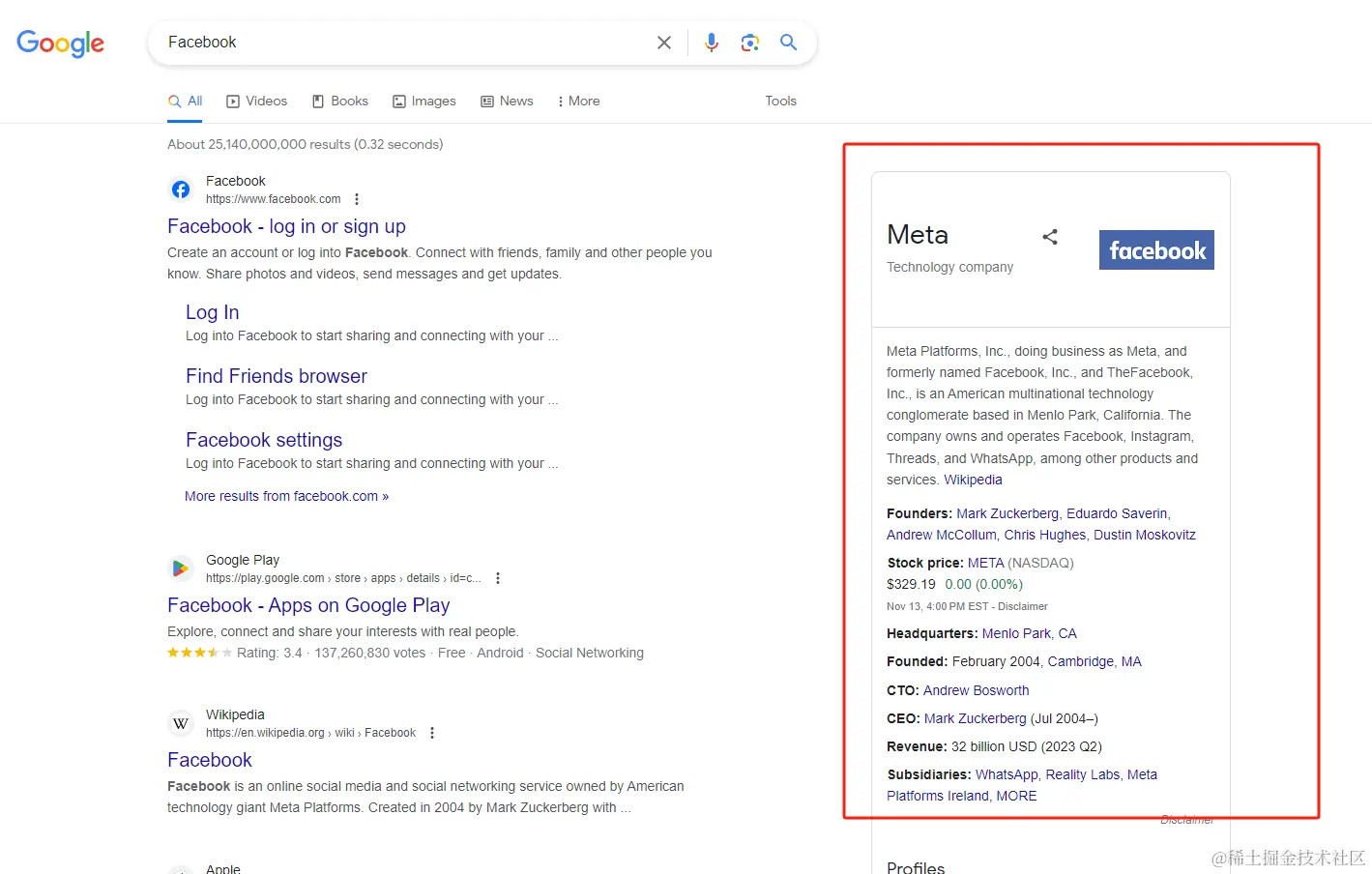Open Cambridge, MA founded location link

[1095, 661]
